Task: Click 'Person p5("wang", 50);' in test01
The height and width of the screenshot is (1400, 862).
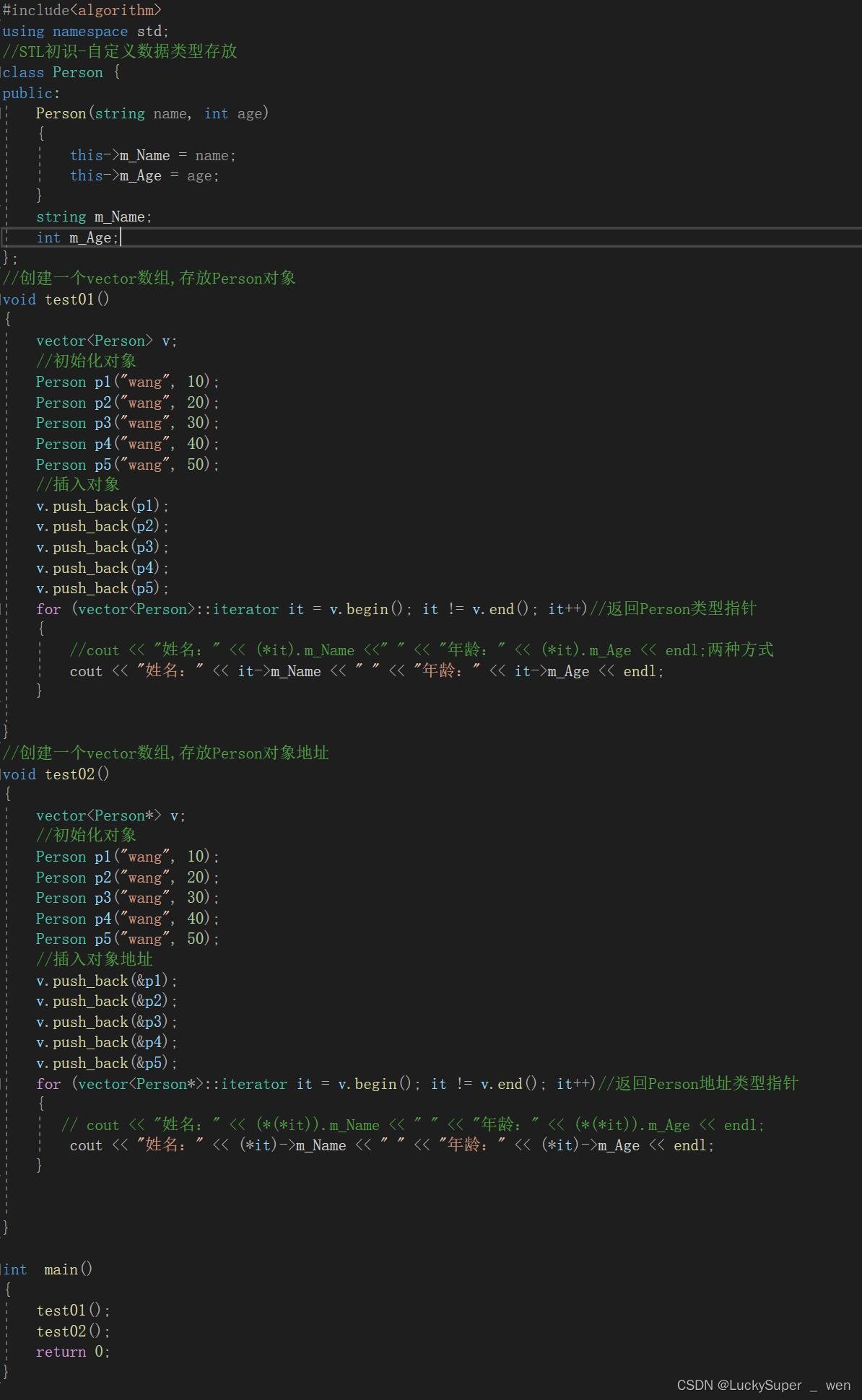Action: (x=128, y=465)
